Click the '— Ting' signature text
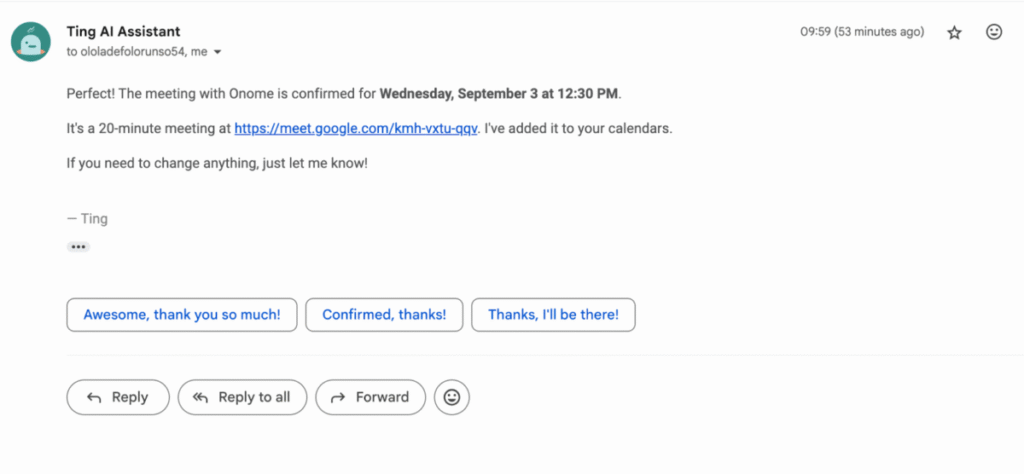This screenshot has width=1024, height=474. 87,219
